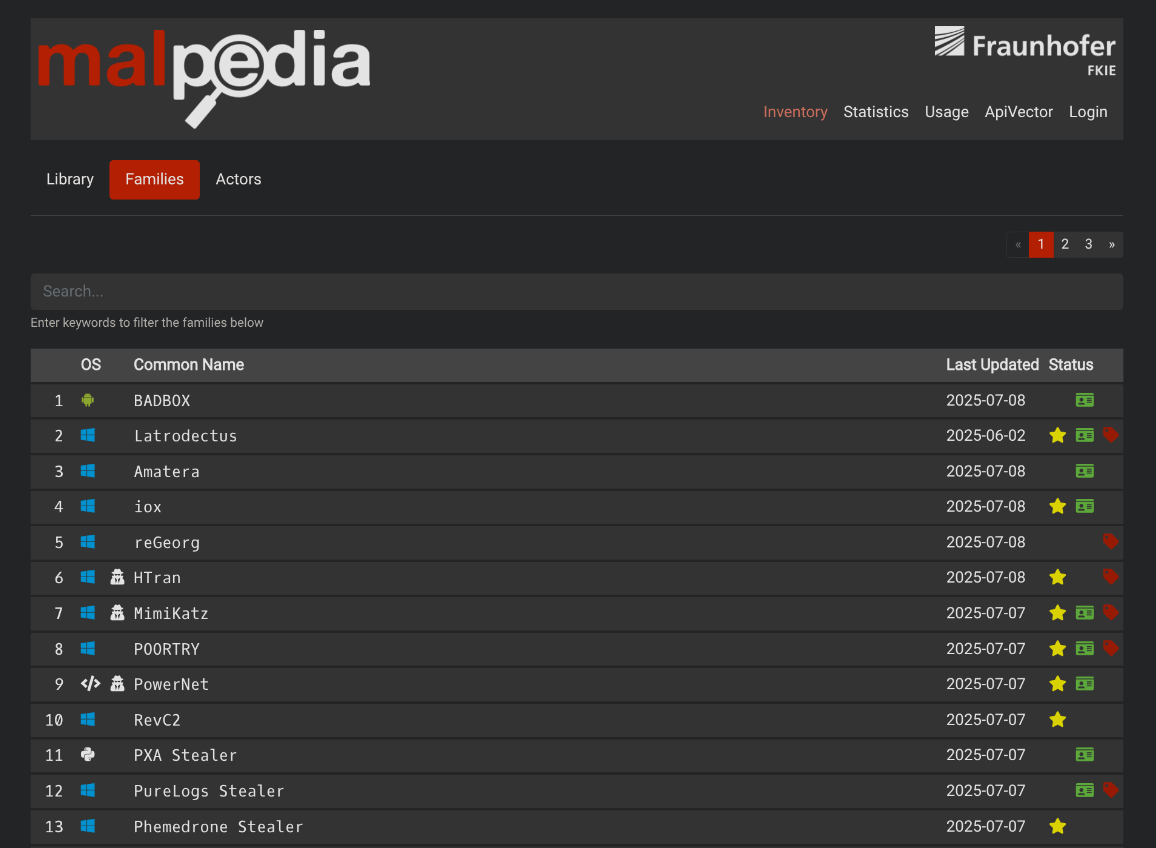This screenshot has width=1156, height=848.
Task: Open the PXA Stealer family entry
Action: click(185, 755)
